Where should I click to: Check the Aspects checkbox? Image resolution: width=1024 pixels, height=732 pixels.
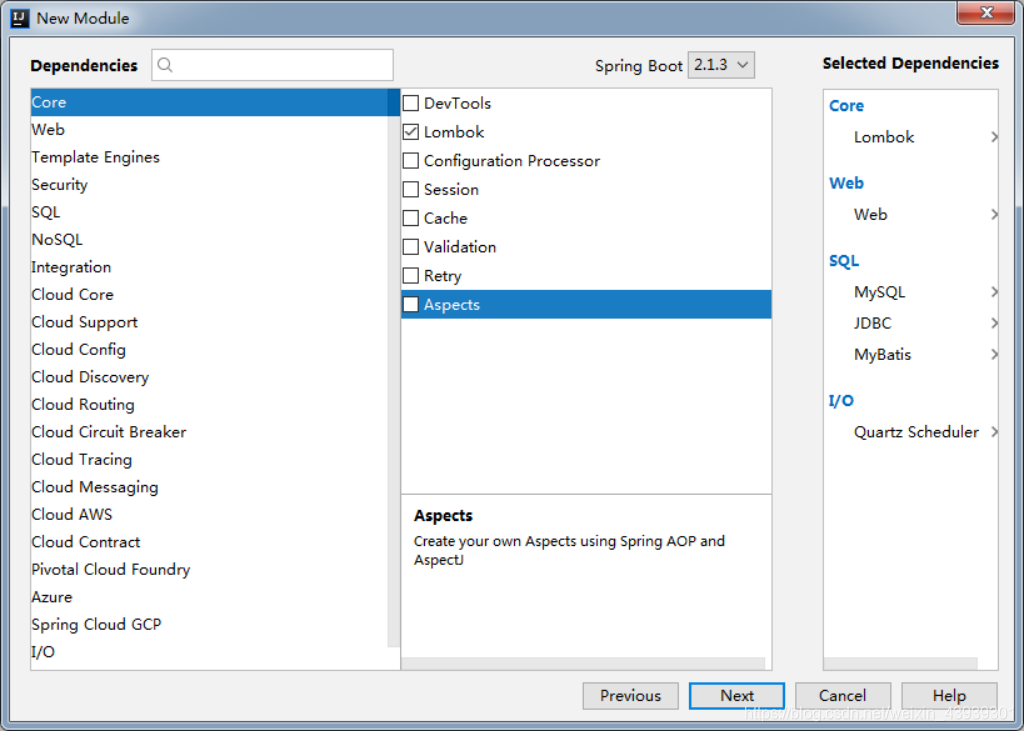(x=411, y=304)
